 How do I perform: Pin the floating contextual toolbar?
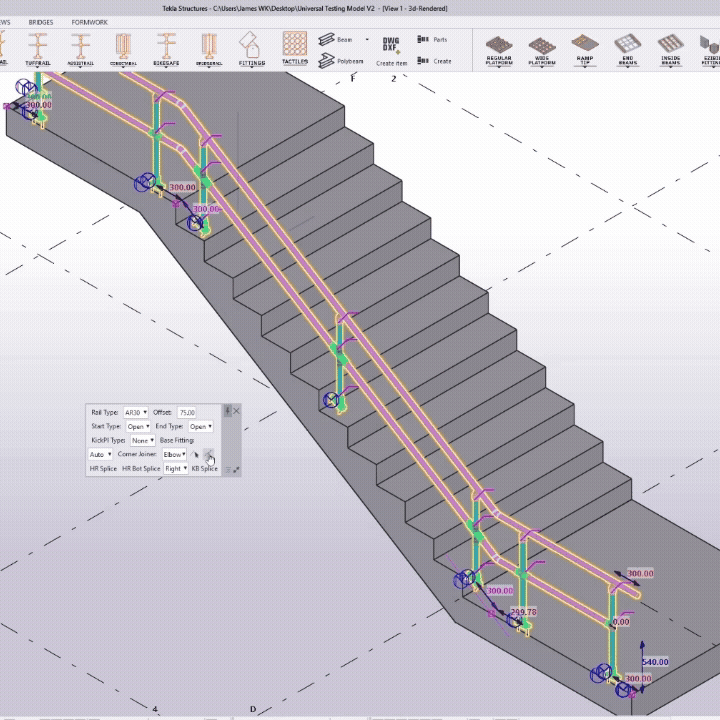[228, 411]
